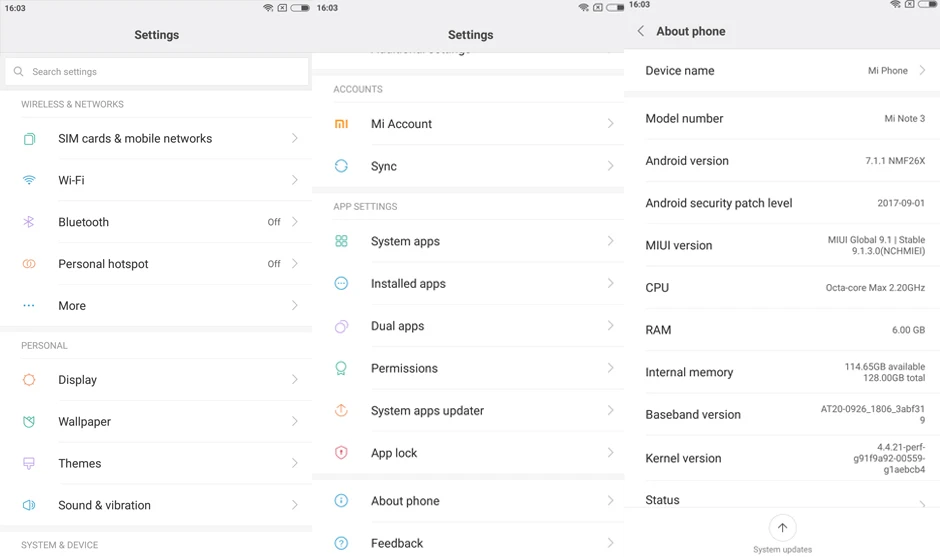Open Mi Account via its orange logo

[x=341, y=124]
